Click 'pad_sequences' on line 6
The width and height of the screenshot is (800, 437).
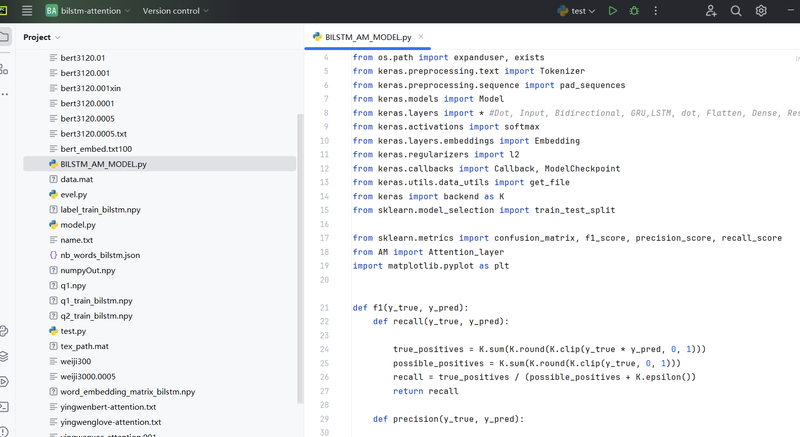point(592,85)
